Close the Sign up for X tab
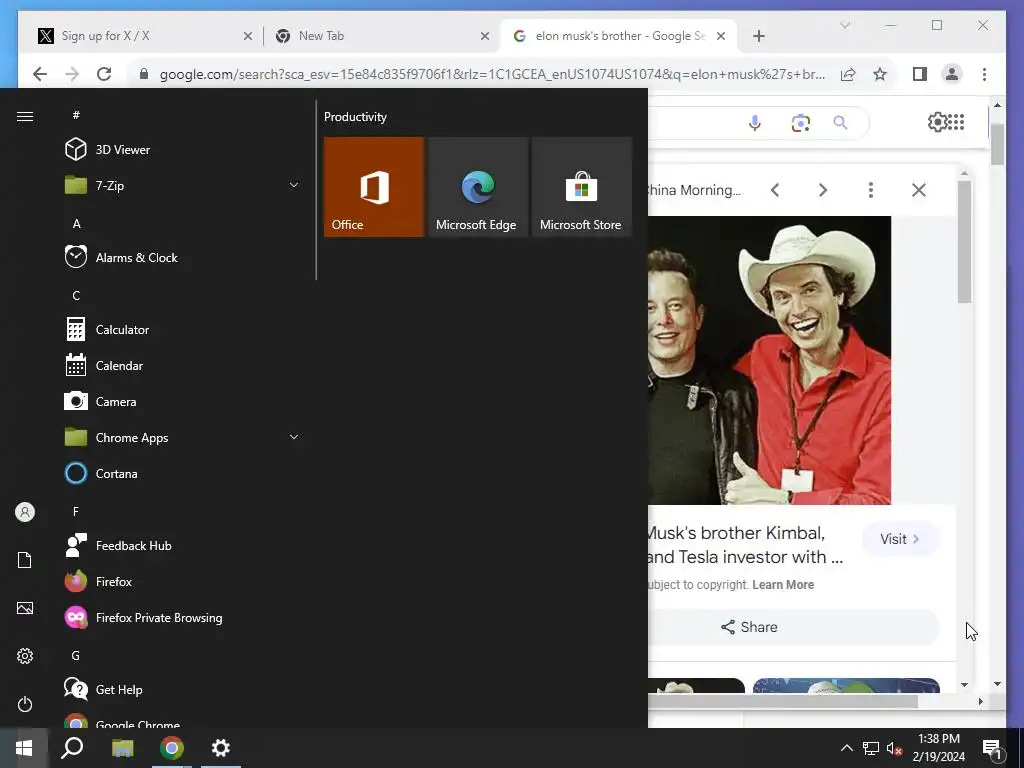Screen dimensions: 1024x768 [248, 36]
